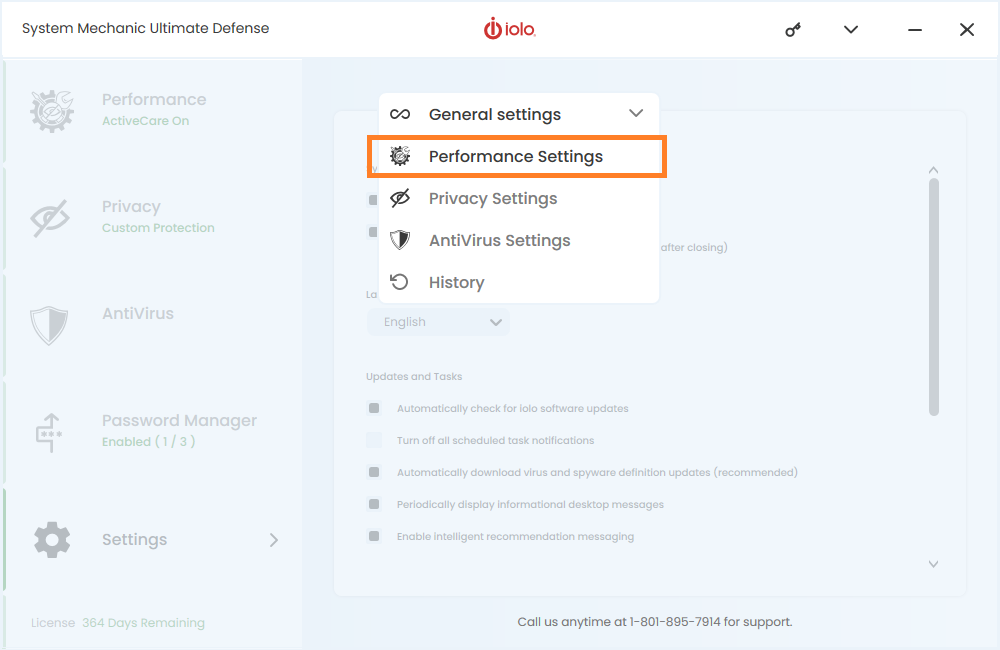Open the Privacy section in sidebar
Image resolution: width=1000 pixels, height=650 pixels.
coord(153,217)
